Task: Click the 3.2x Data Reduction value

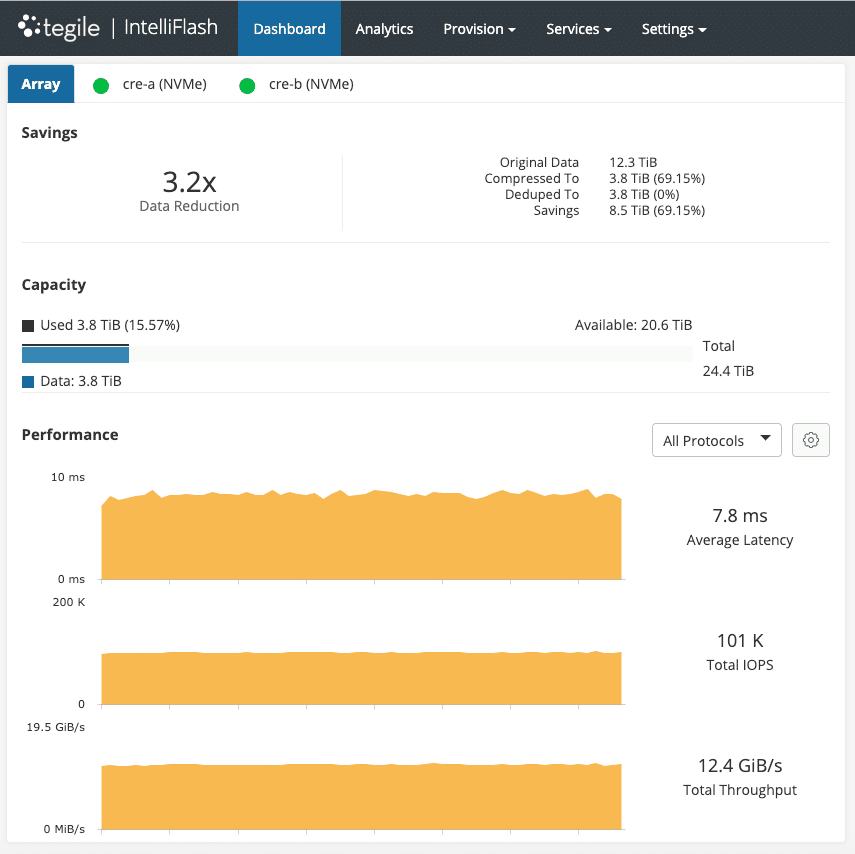Action: click(189, 182)
